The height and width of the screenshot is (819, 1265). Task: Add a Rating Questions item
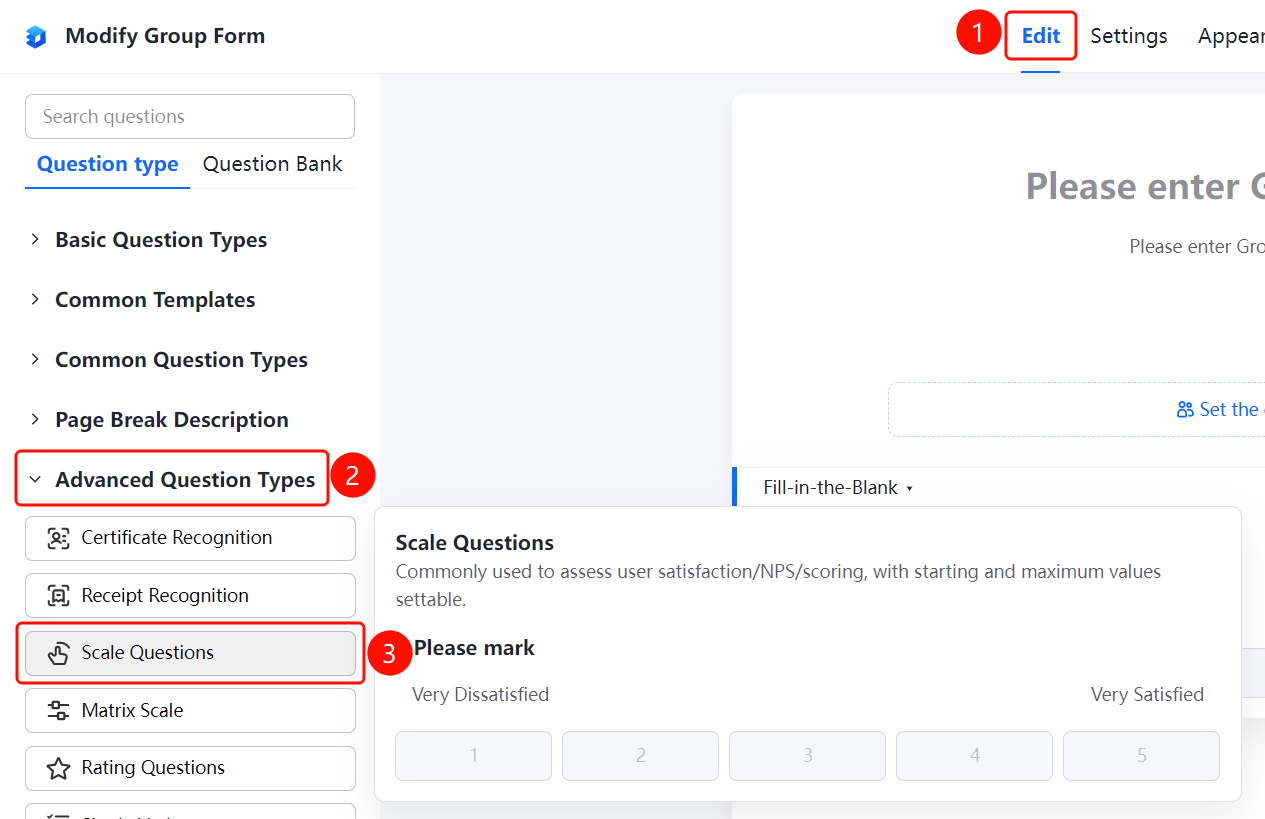[190, 768]
